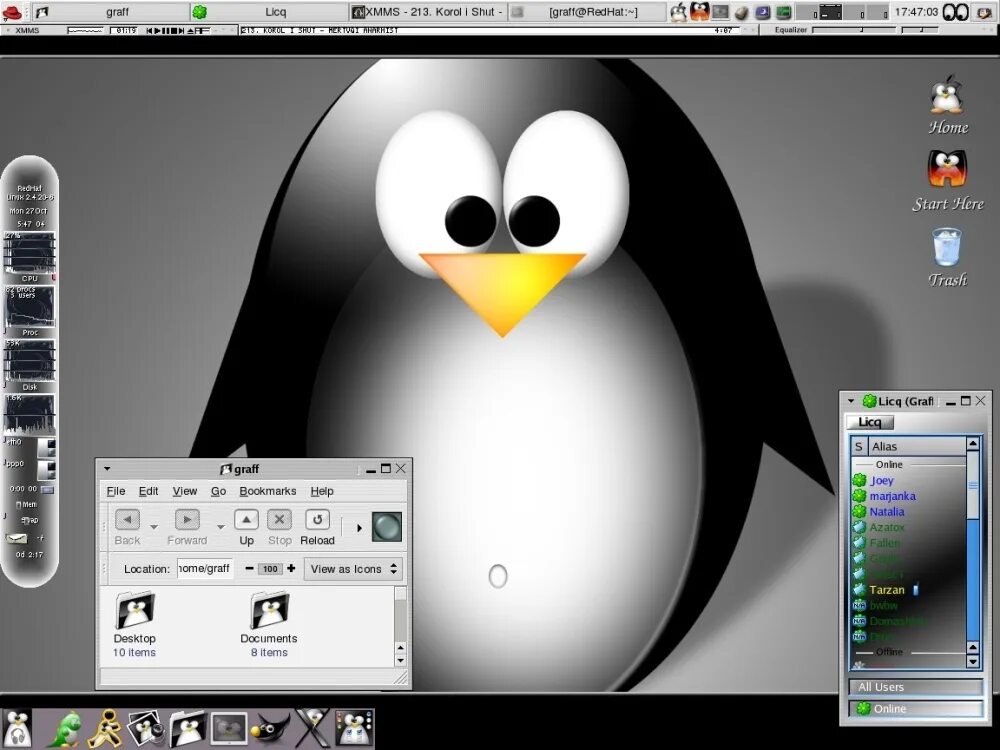Launch the penguin headphones dock icon
The image size is (1000, 750).
tap(18, 728)
